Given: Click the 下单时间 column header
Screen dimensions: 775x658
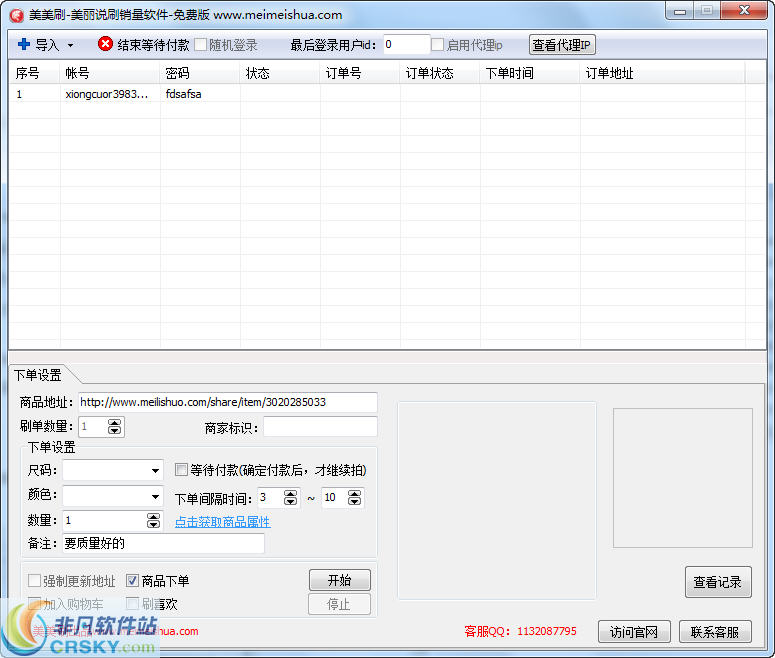Looking at the screenshot, I should [530, 73].
